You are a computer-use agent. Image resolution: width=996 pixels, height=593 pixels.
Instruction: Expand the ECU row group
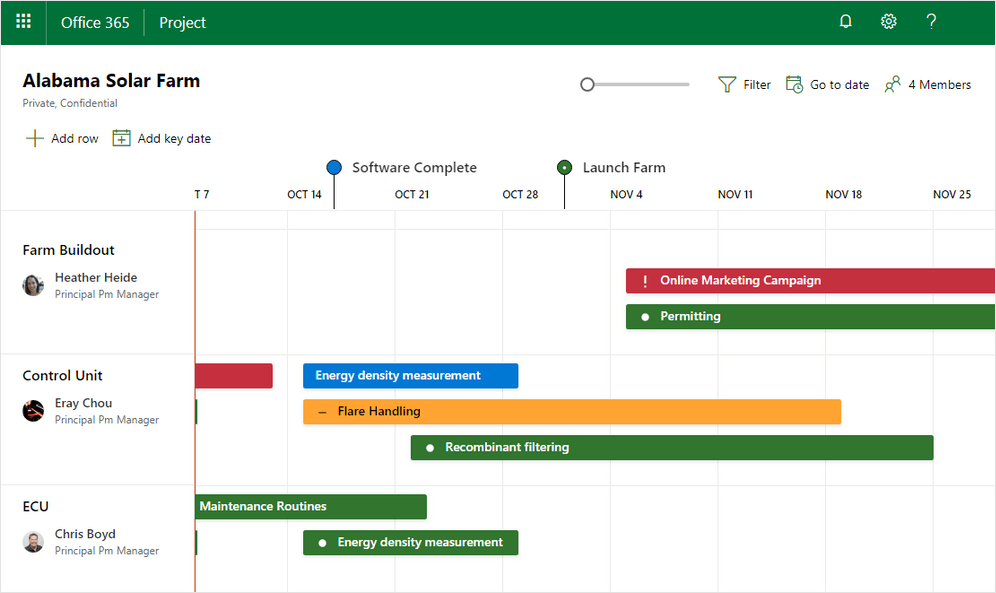pyautogui.click(x=35, y=506)
